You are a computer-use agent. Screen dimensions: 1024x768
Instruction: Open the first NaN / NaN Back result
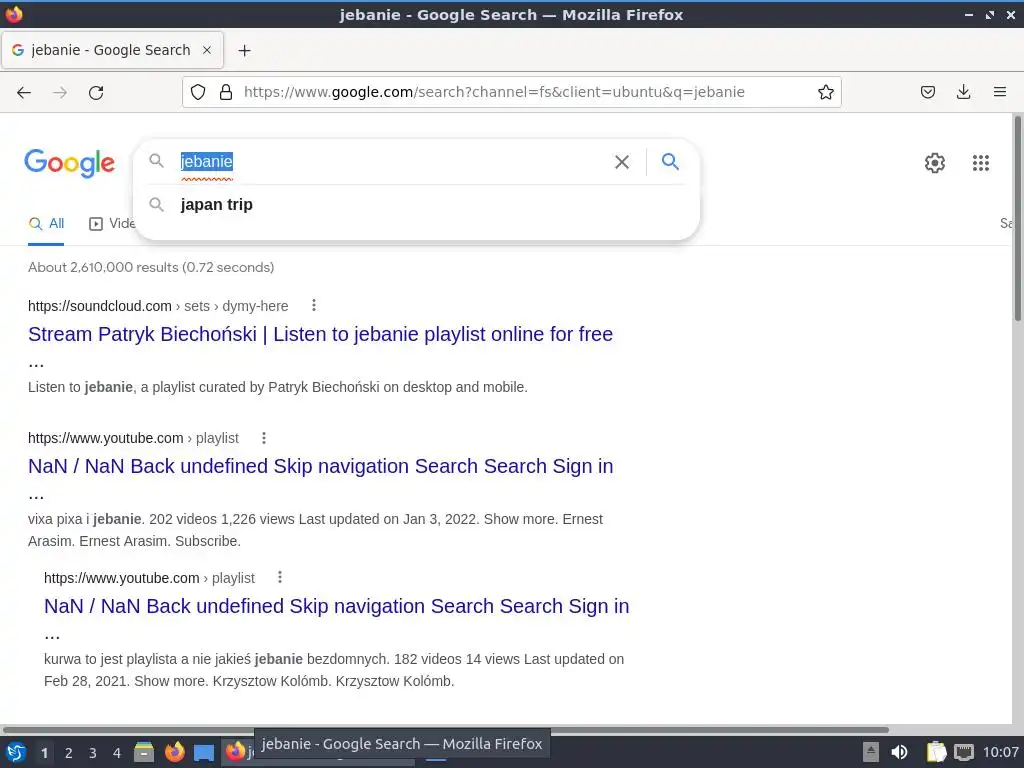(321, 466)
